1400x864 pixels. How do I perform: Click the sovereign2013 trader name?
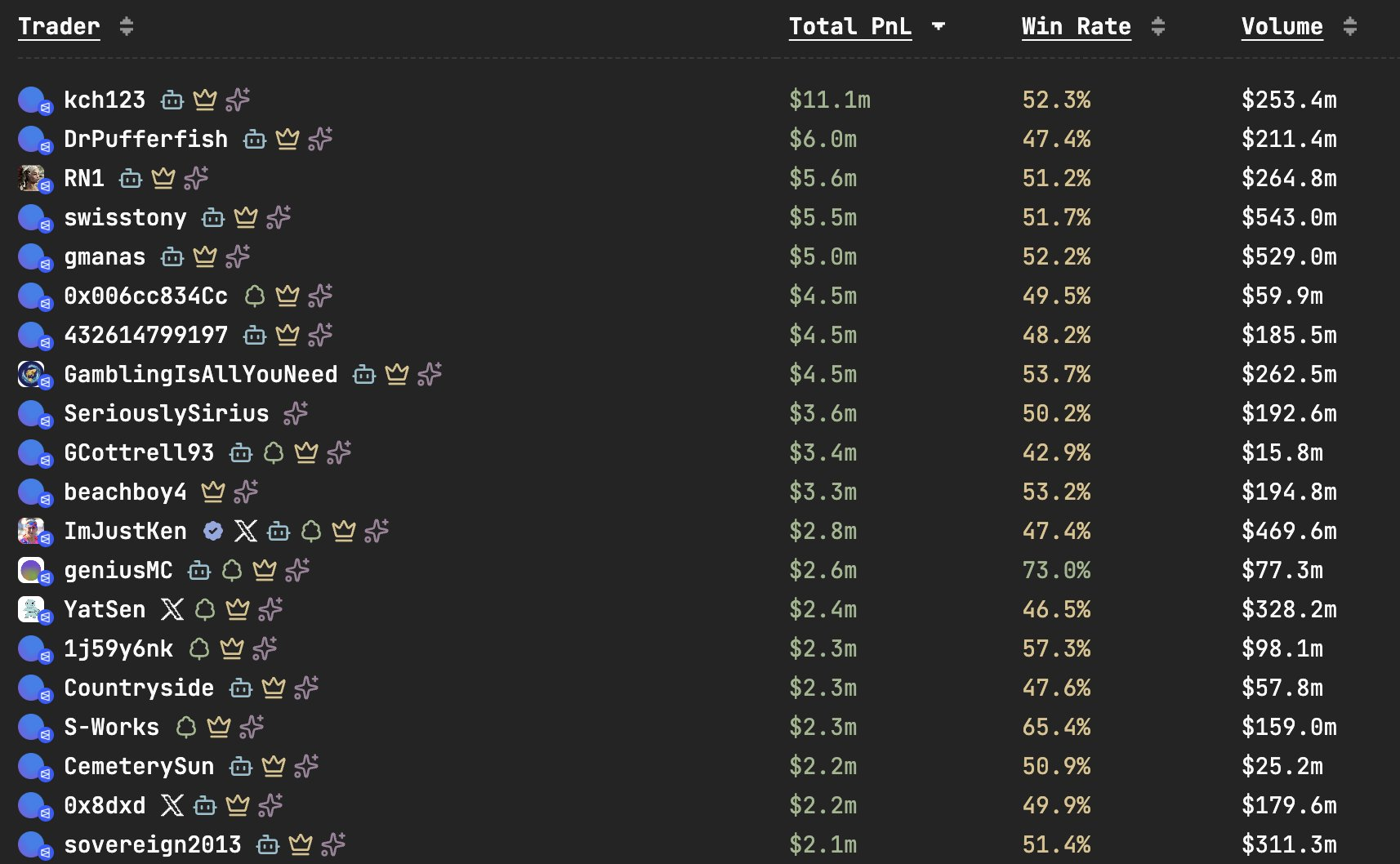pos(153,844)
